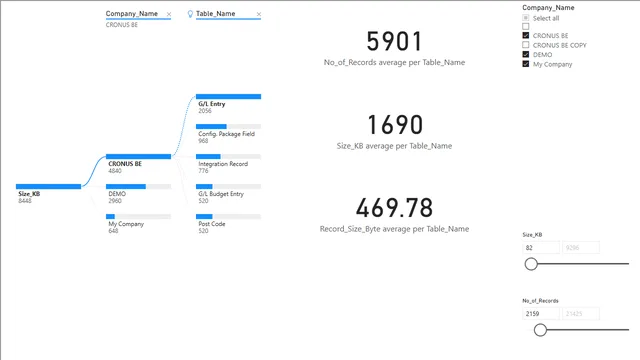Select the CRONUS BE node in decomposition tree
The image size is (640, 360).
point(138,156)
